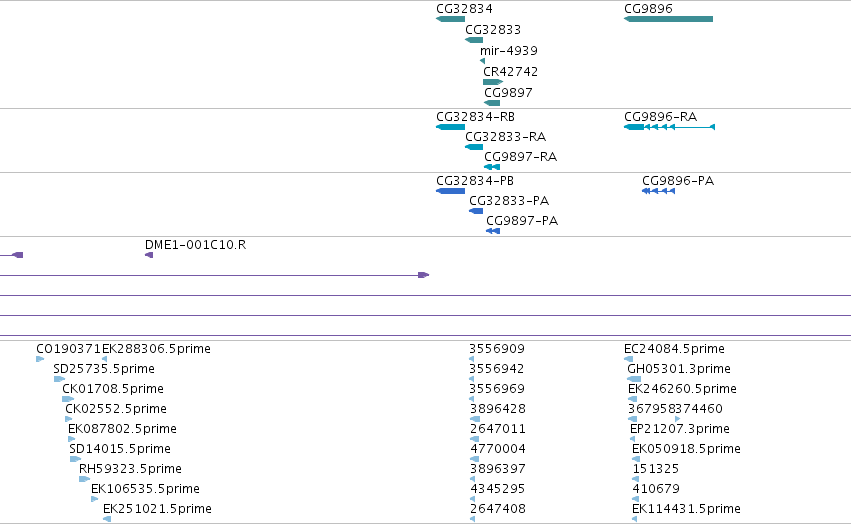
Task: Click the CG32833-RA transcript bar
Action: coord(474,147)
